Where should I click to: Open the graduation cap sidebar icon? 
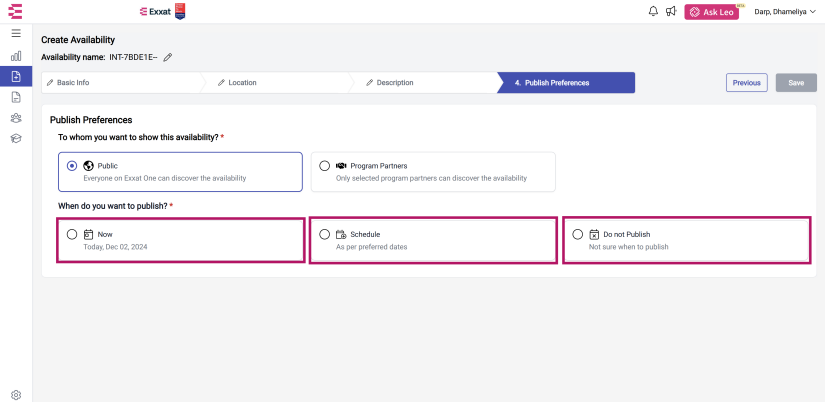[16, 138]
